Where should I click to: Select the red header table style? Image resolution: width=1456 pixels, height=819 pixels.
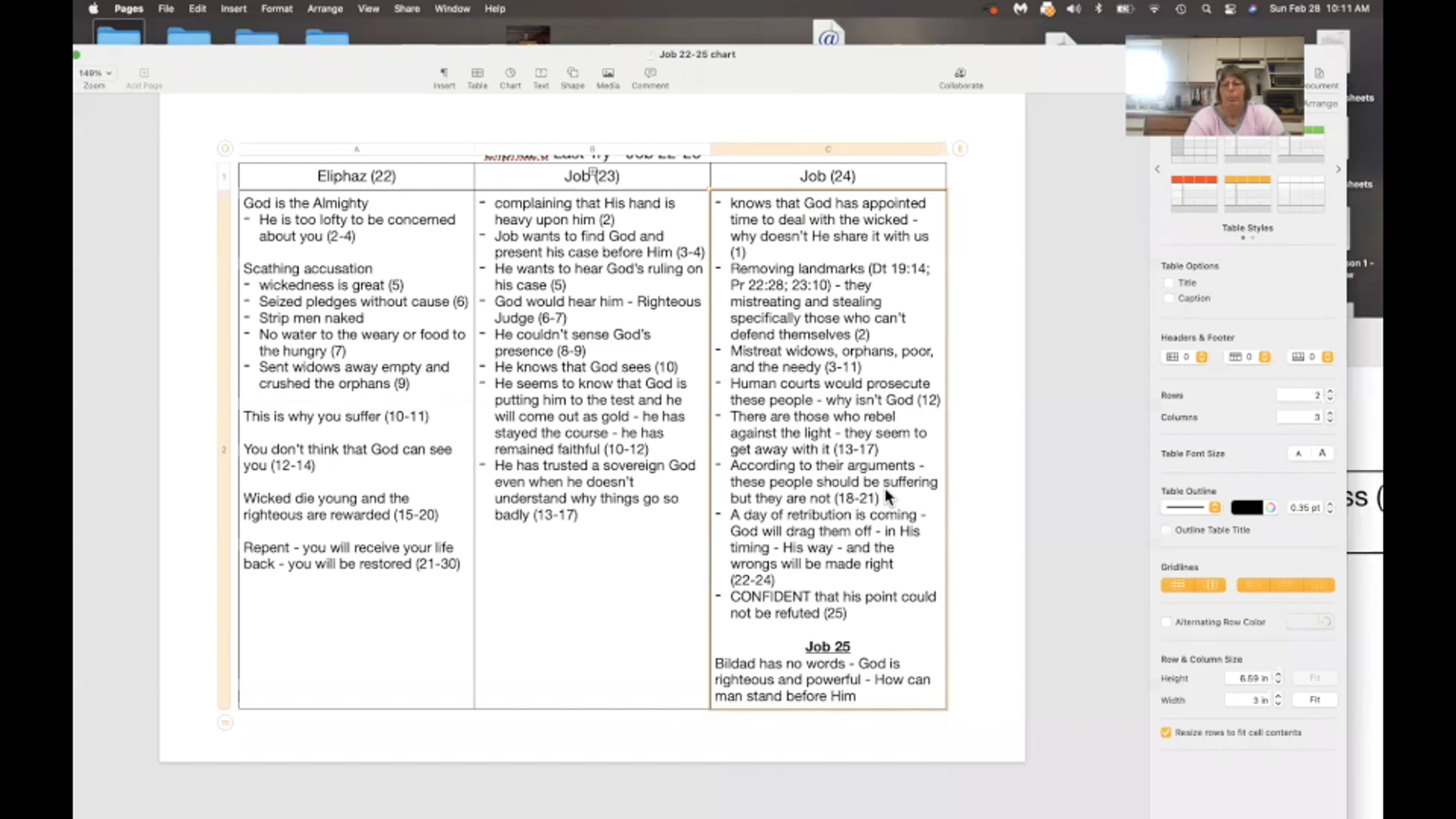click(1194, 194)
